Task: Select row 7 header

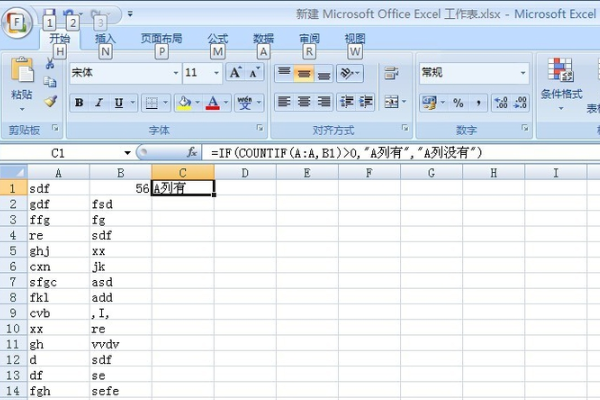Action: pyautogui.click(x=13, y=282)
